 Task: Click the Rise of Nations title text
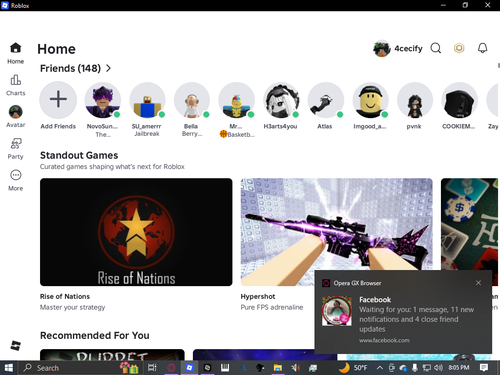[x=65, y=296]
